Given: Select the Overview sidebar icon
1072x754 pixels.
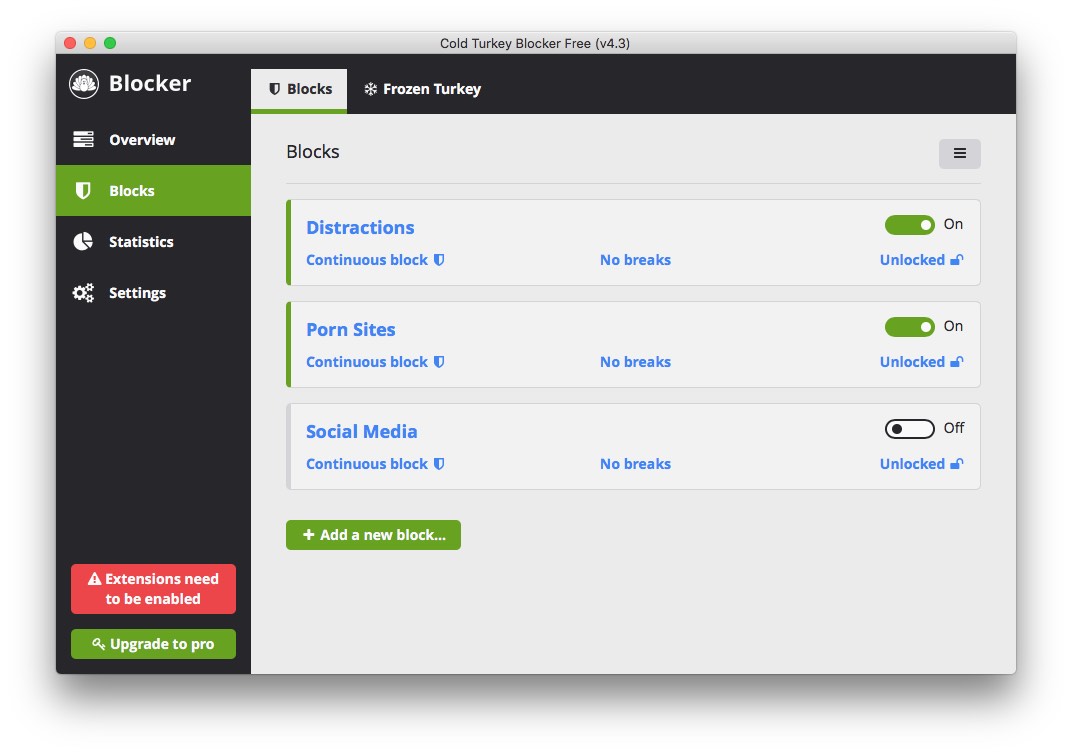Looking at the screenshot, I should [x=84, y=139].
